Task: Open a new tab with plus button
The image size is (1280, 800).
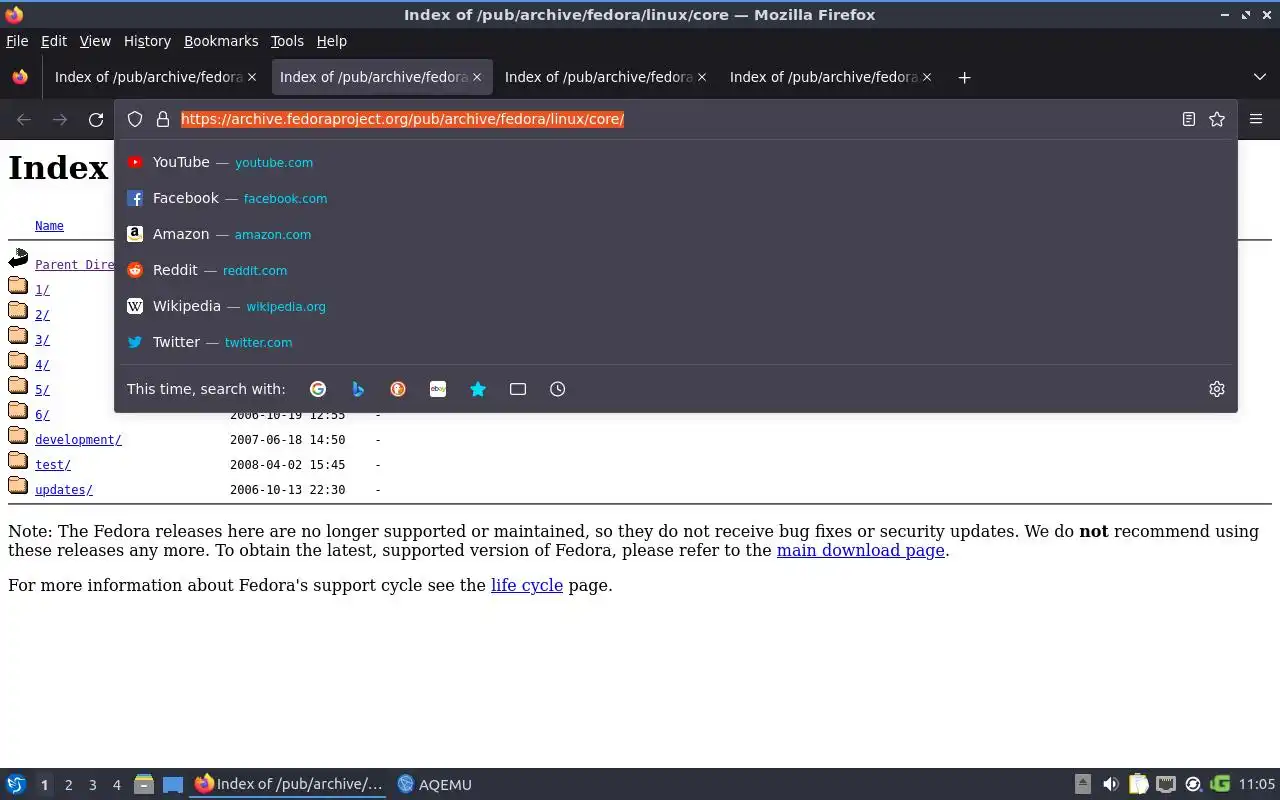Action: click(x=964, y=77)
